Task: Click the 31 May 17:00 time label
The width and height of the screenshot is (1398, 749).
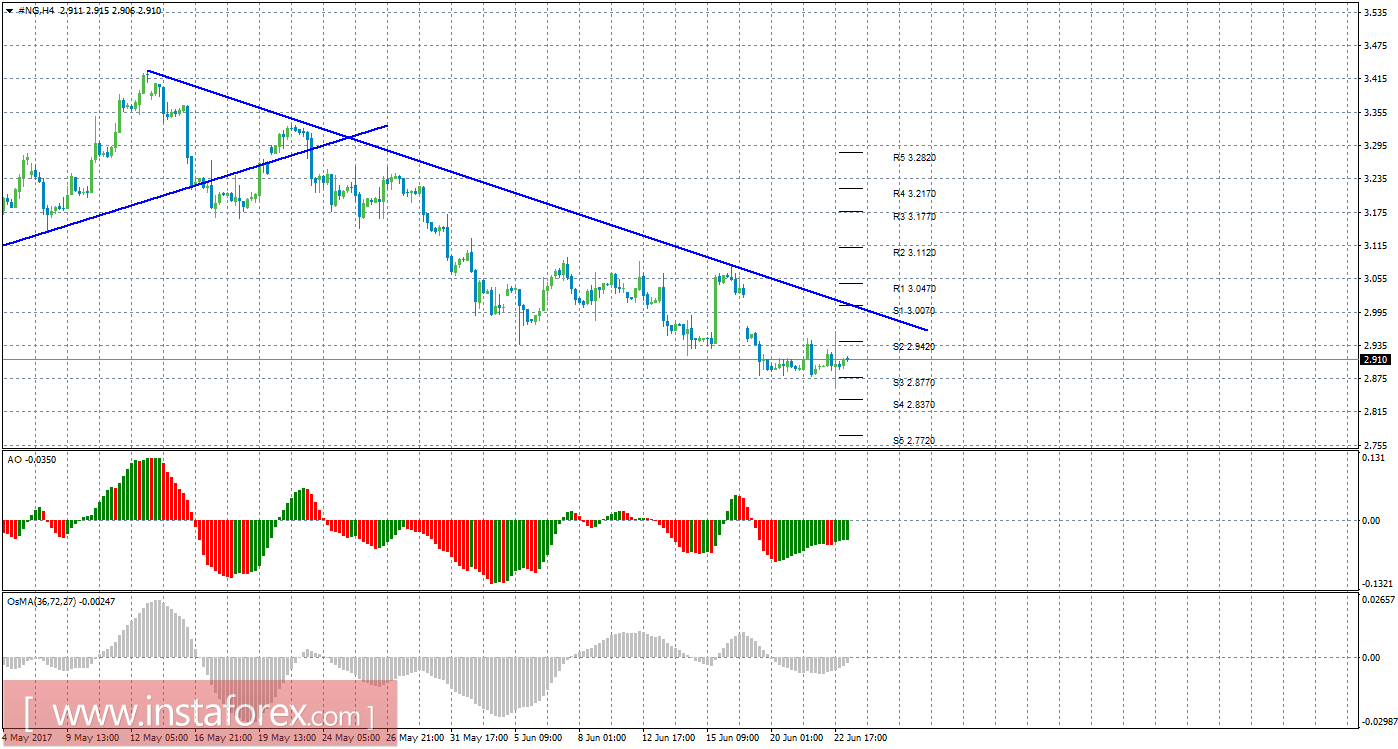Action: pos(480,738)
